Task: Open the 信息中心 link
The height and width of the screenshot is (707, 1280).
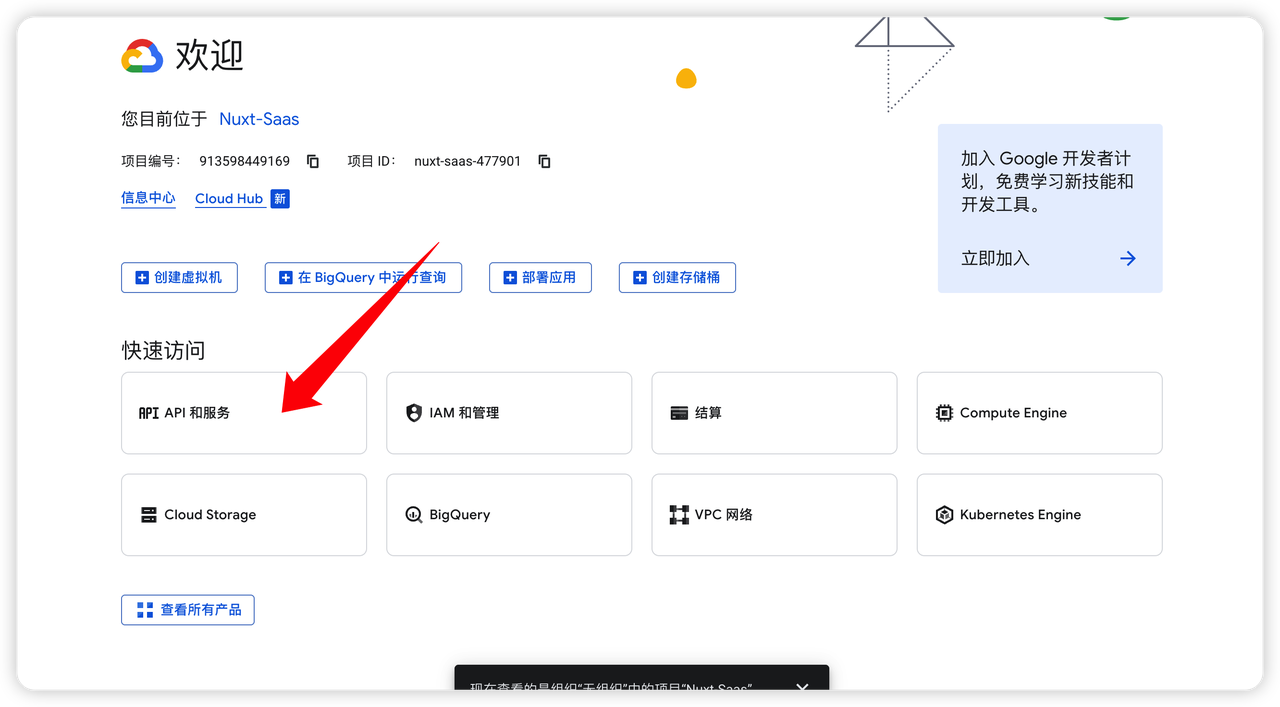Action: point(148,198)
